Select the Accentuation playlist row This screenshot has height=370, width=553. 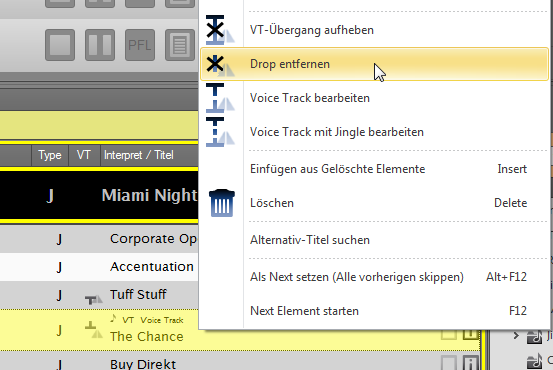[x=99, y=267]
